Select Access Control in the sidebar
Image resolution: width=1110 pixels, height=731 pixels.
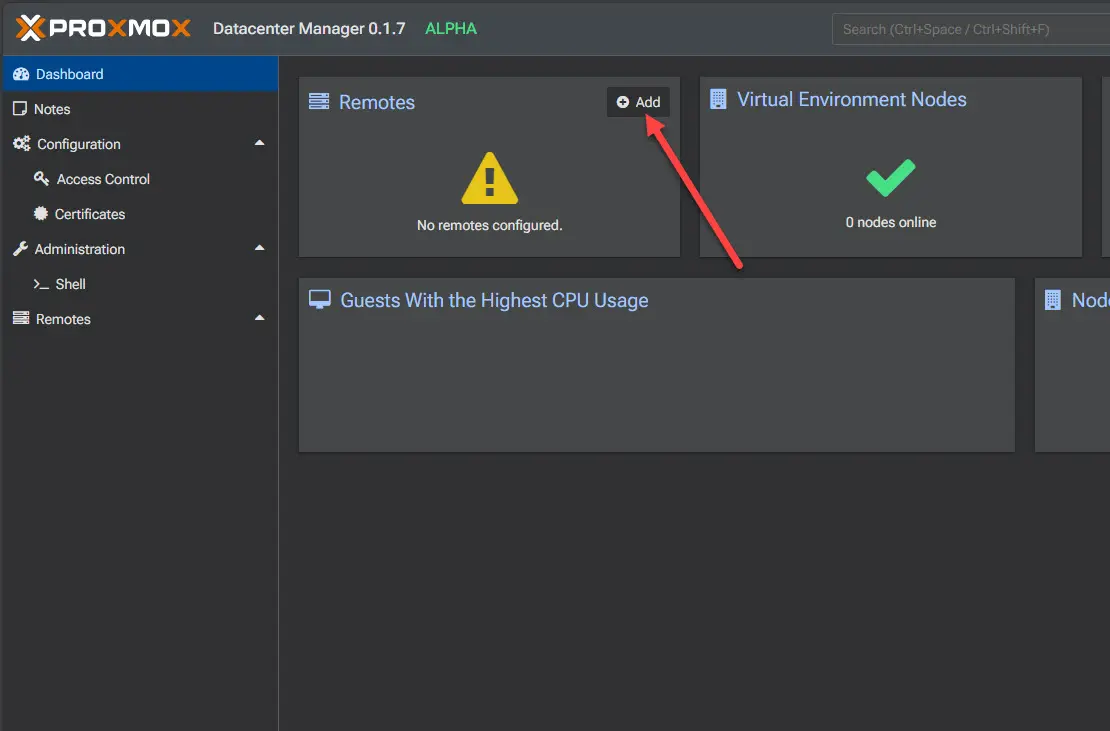103,179
